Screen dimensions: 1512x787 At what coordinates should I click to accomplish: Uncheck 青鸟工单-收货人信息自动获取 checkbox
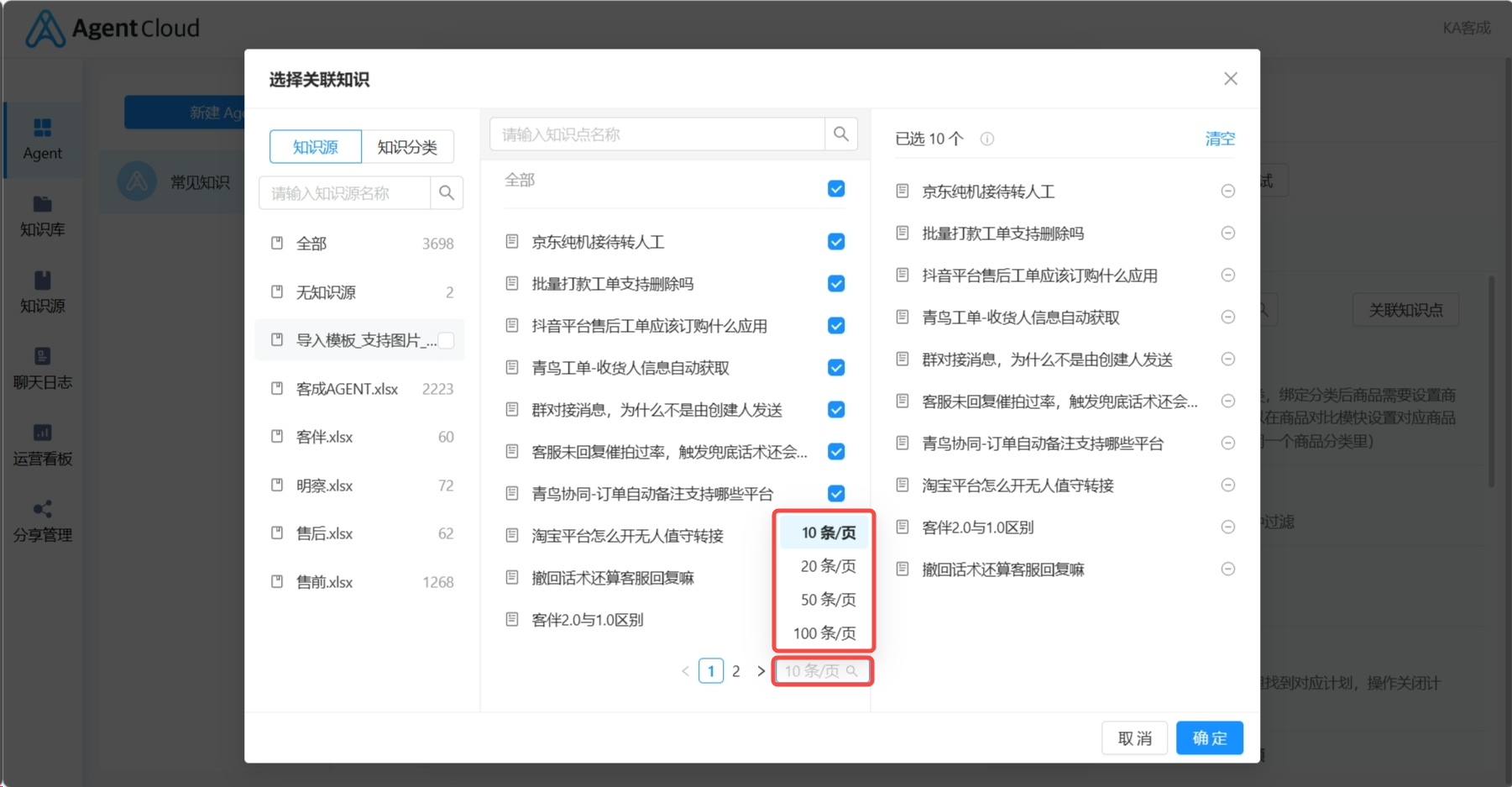[x=836, y=368]
